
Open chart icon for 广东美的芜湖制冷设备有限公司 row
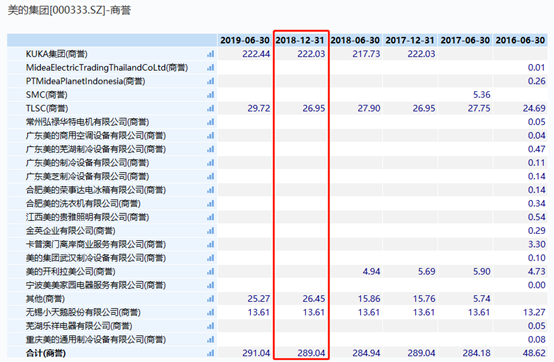click(x=211, y=149)
